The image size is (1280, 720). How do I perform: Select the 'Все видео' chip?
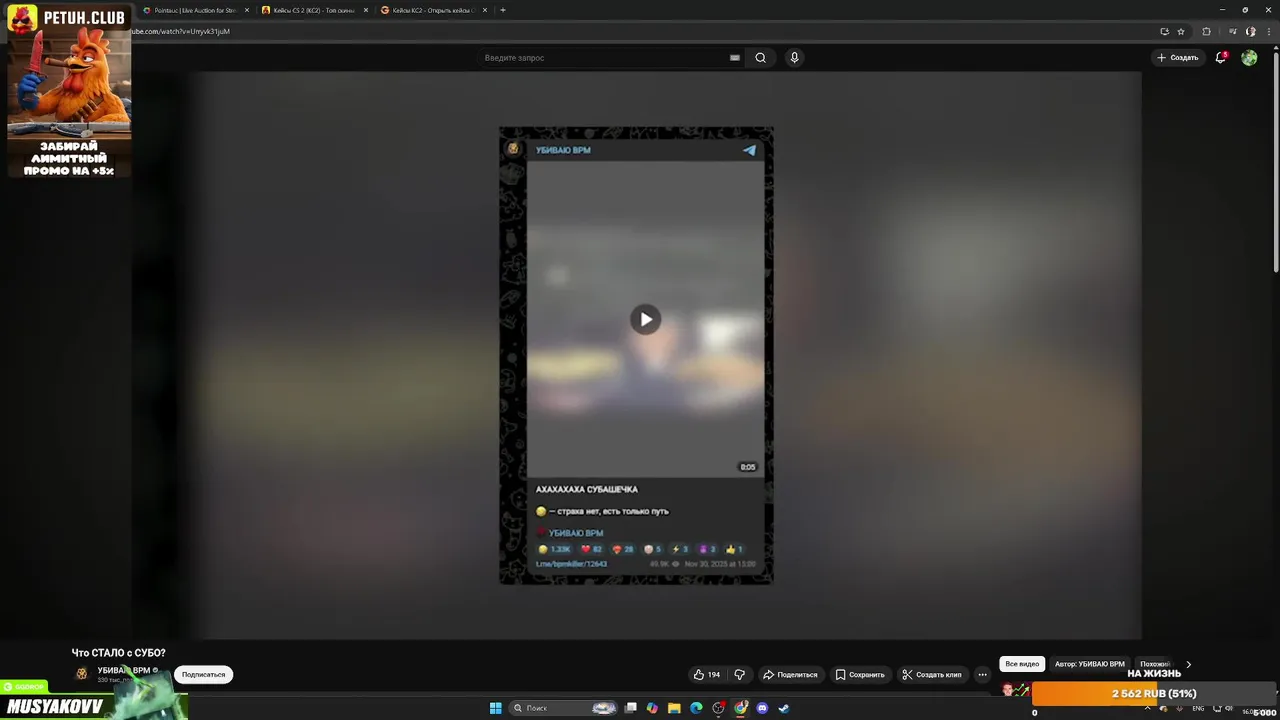(x=1022, y=664)
